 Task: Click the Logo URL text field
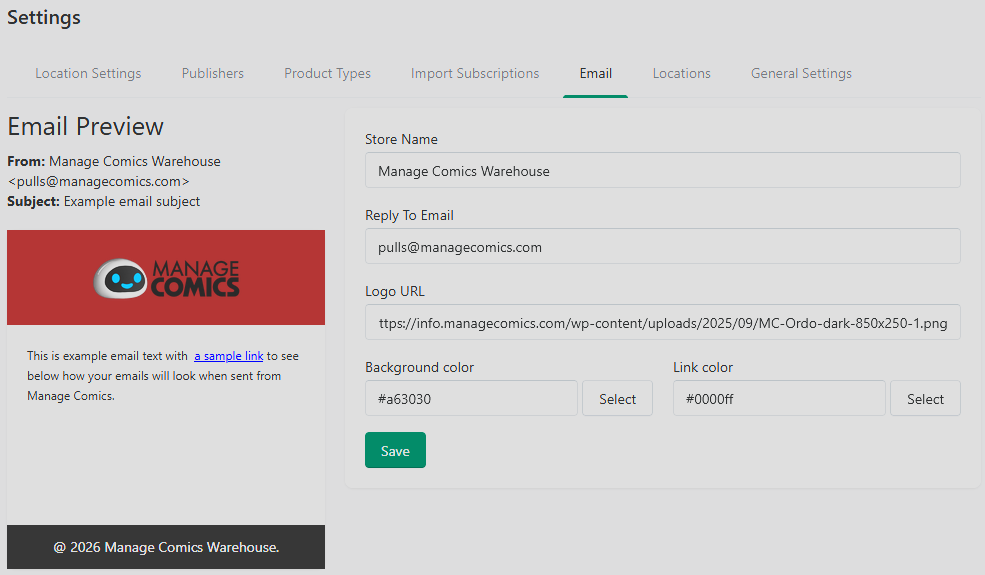click(663, 322)
